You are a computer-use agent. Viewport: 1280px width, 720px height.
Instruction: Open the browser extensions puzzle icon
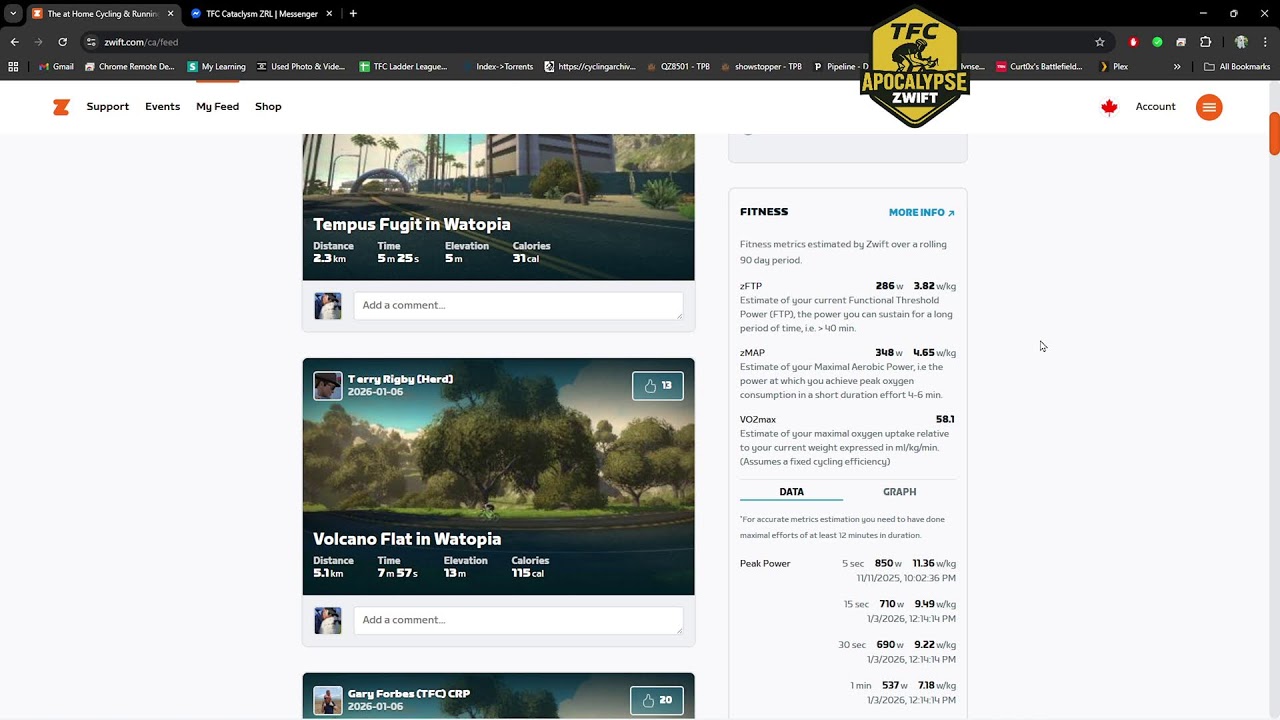pos(1205,42)
